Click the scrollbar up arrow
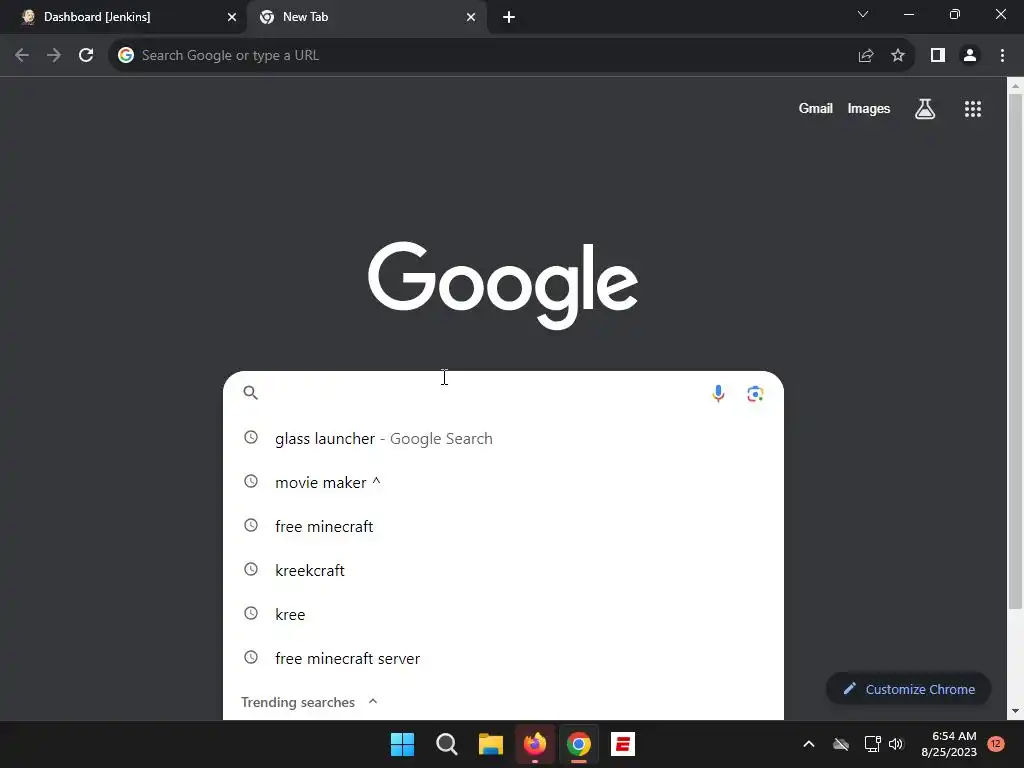 pos(1015,86)
